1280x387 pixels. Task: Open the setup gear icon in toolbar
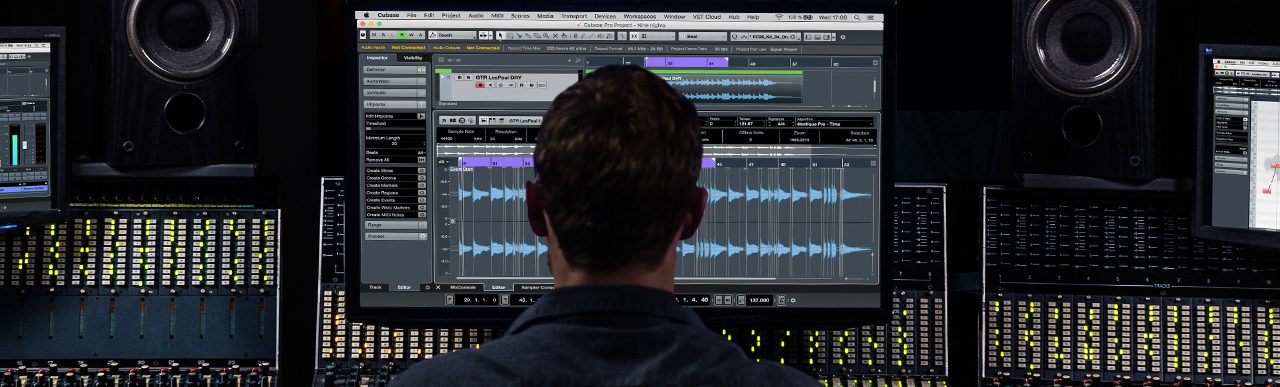coord(843,36)
